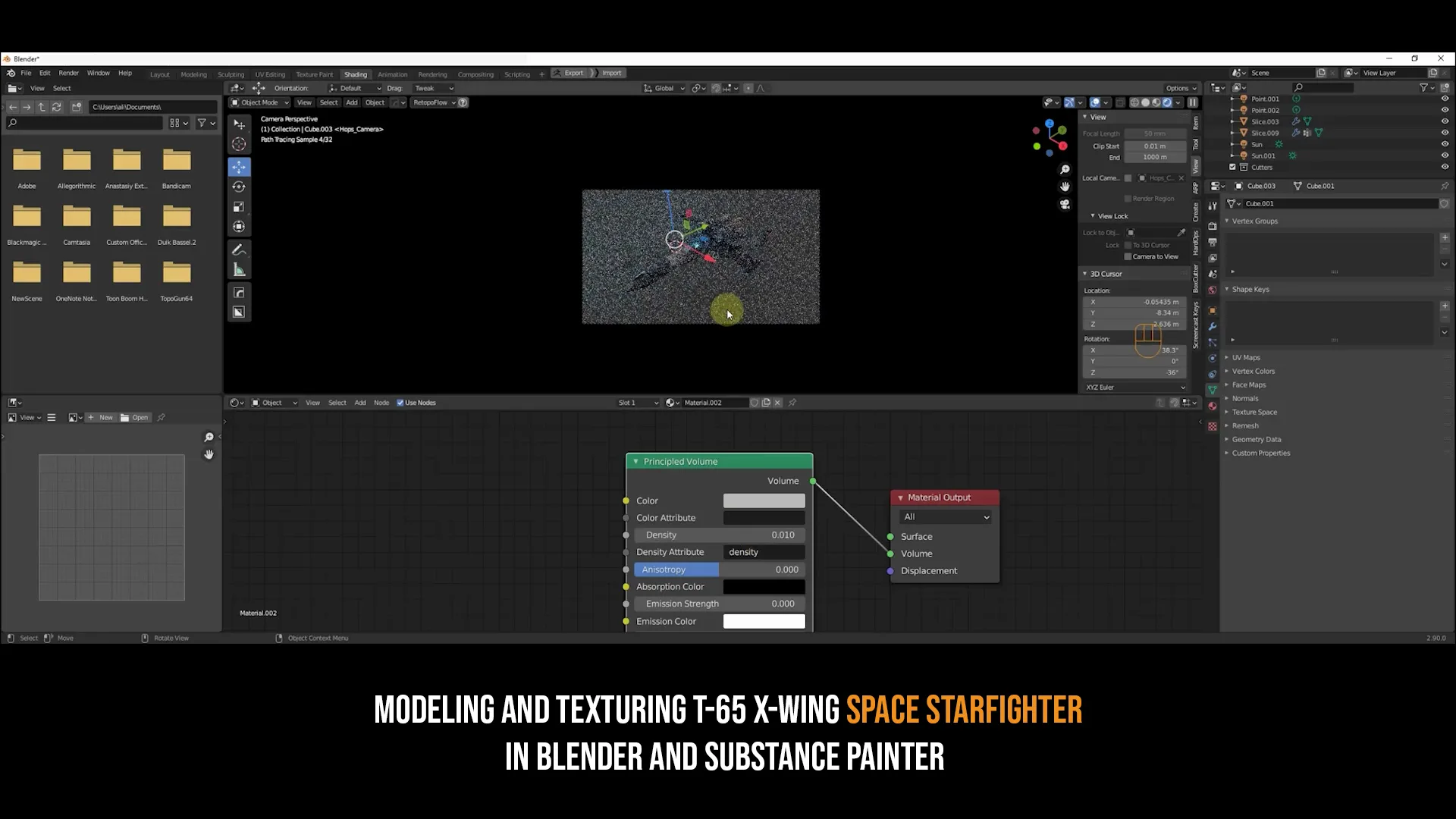Screen dimensions: 1456x819
Task: Open the RetopoFlow help question mark
Action: 463,102
